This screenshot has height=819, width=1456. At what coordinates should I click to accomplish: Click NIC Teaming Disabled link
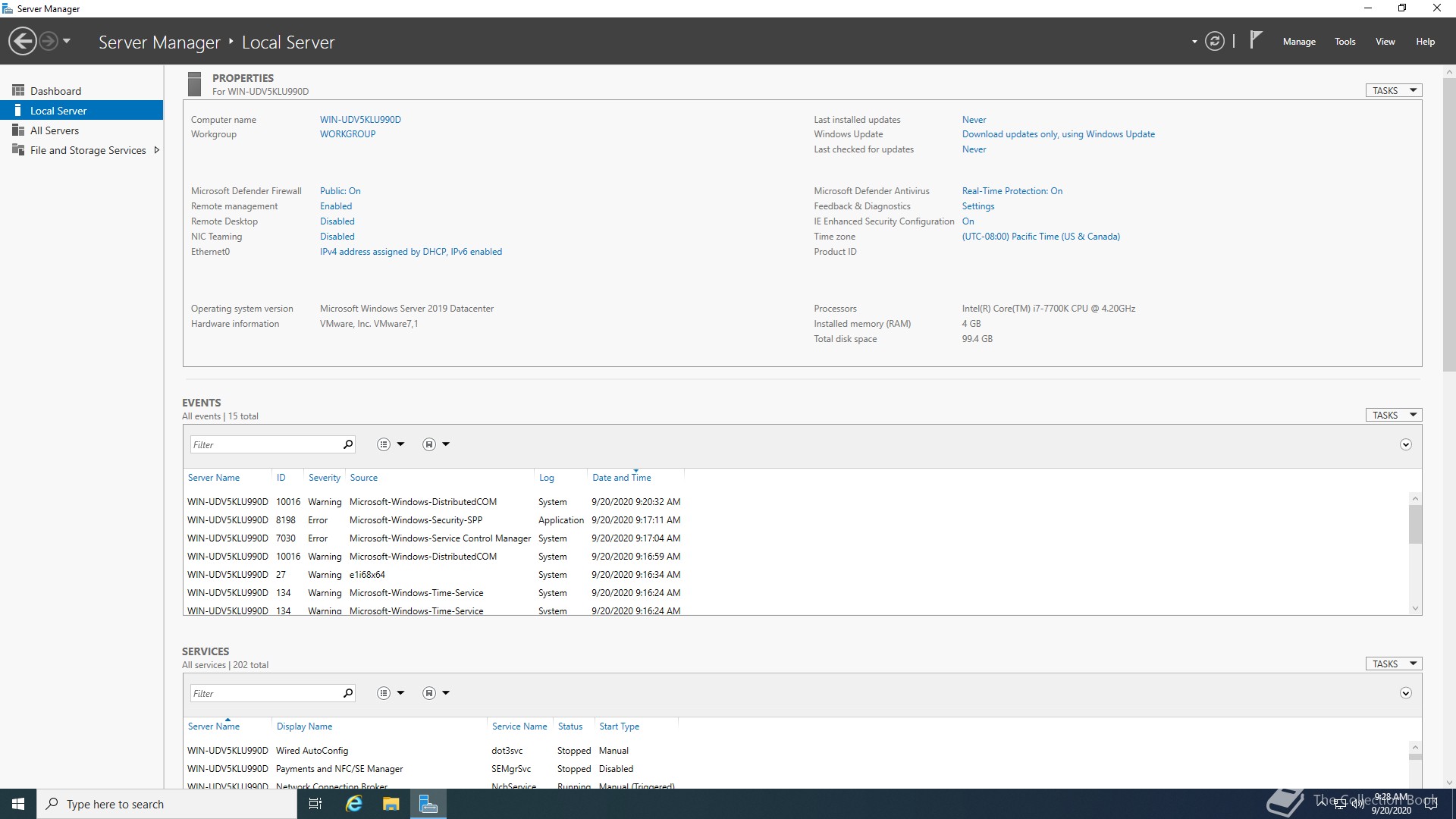click(337, 237)
